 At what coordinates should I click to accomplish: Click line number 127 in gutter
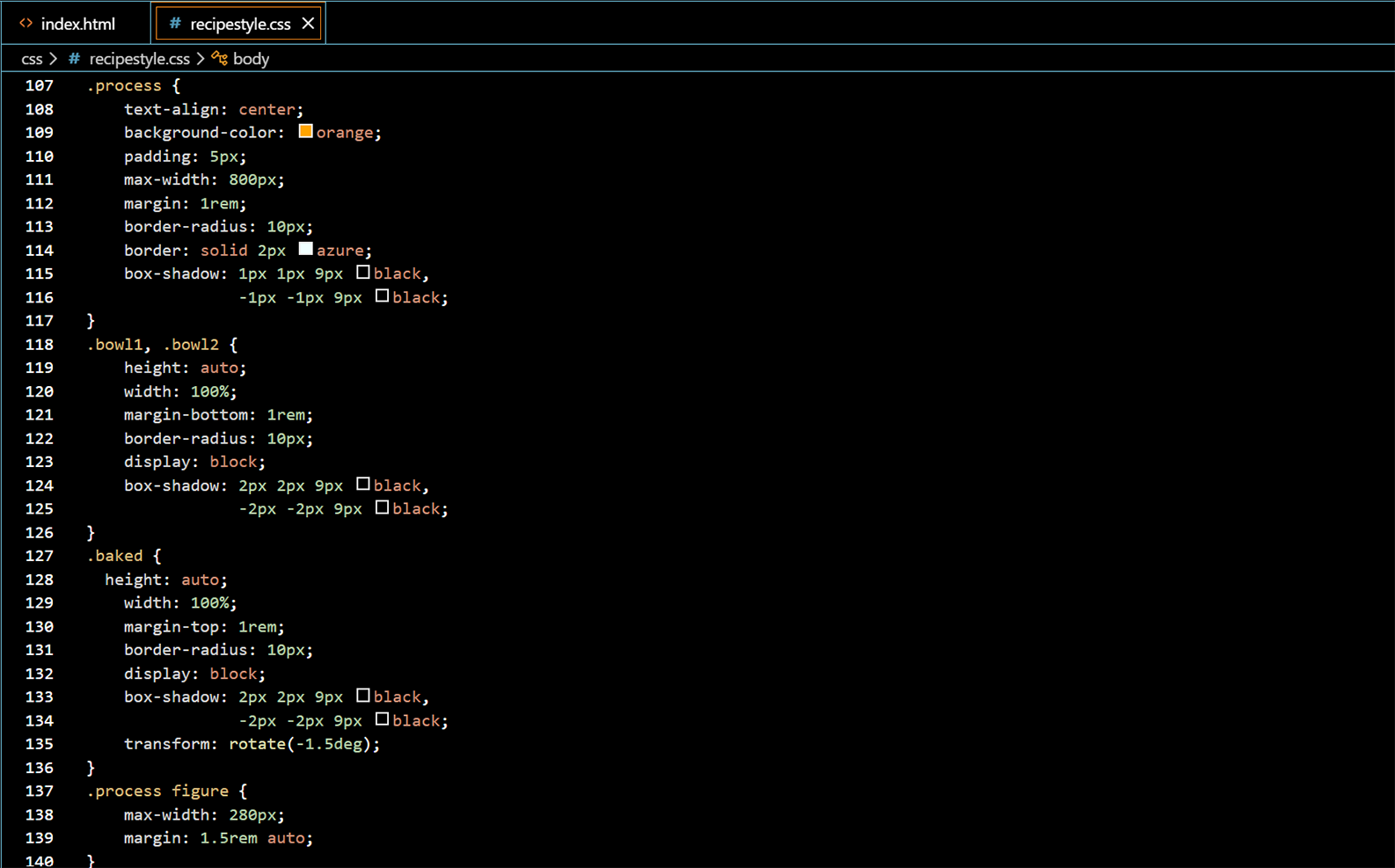(x=40, y=556)
